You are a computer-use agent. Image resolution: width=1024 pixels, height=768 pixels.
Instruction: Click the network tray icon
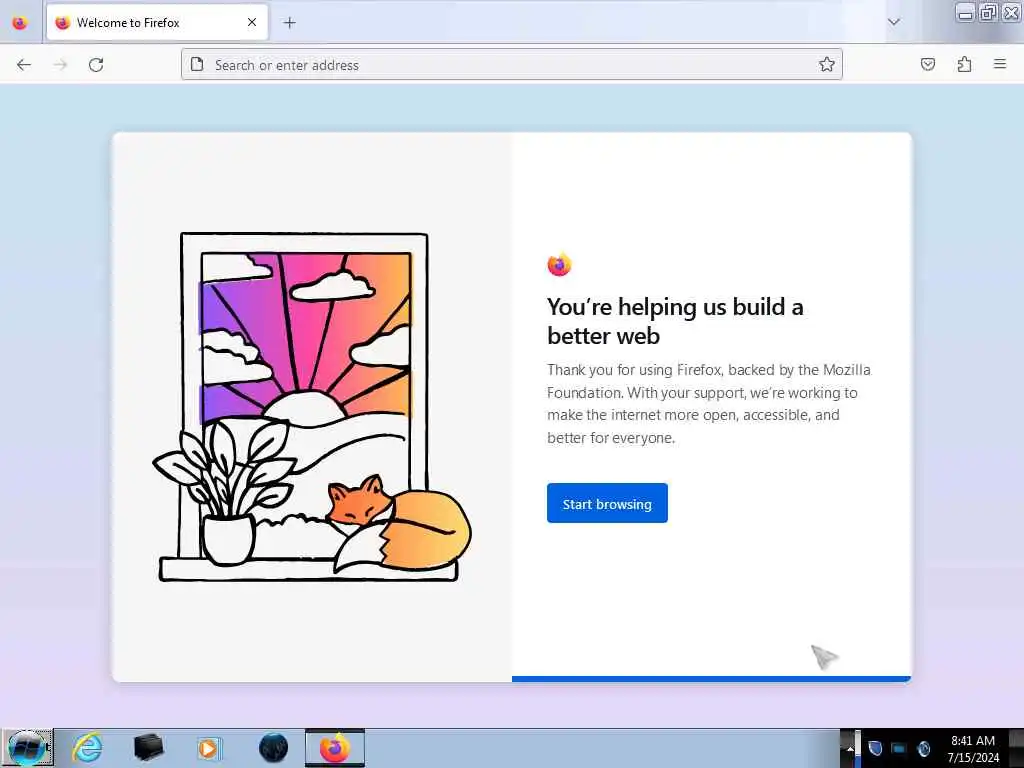(x=899, y=748)
